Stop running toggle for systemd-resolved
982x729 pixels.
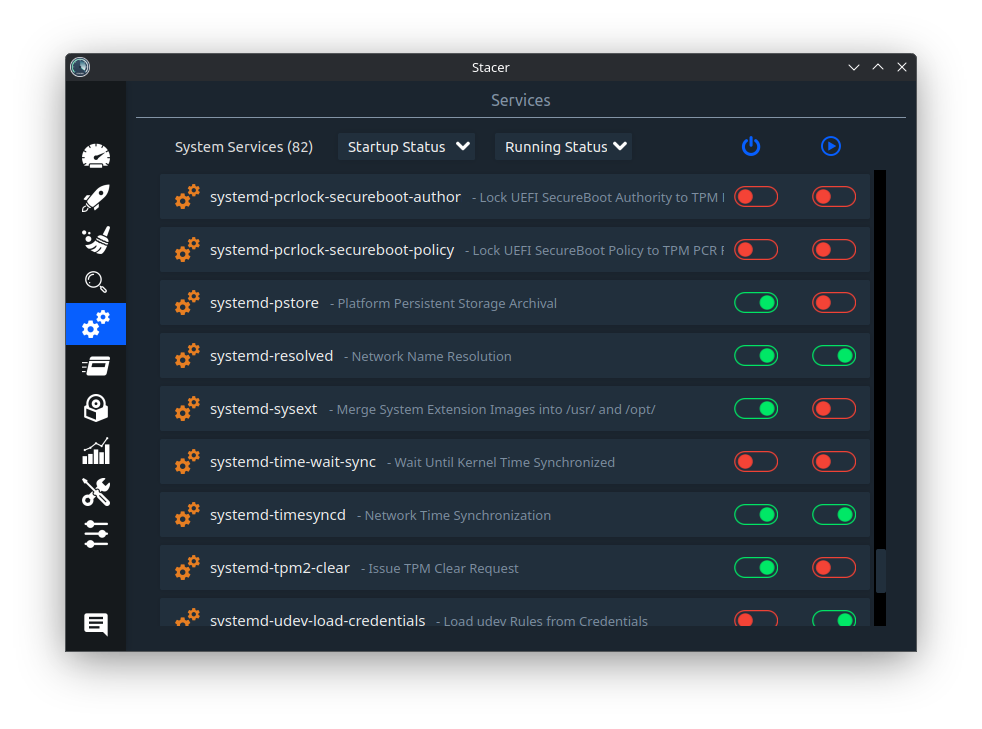834,356
